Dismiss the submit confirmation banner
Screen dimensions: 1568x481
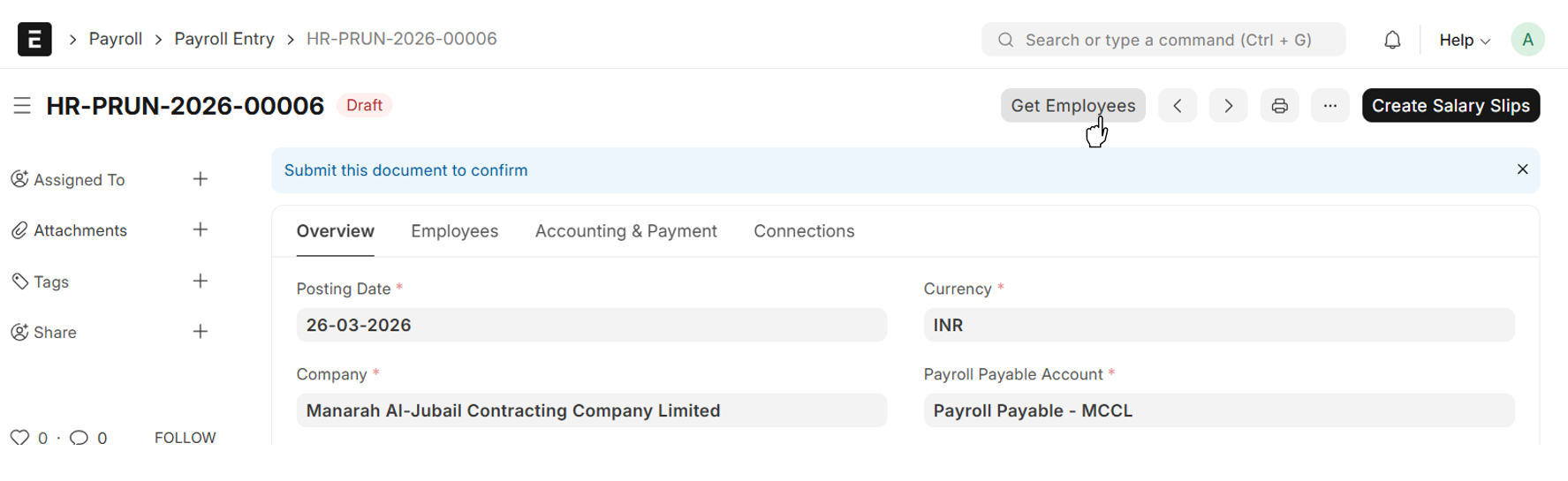[1522, 169]
